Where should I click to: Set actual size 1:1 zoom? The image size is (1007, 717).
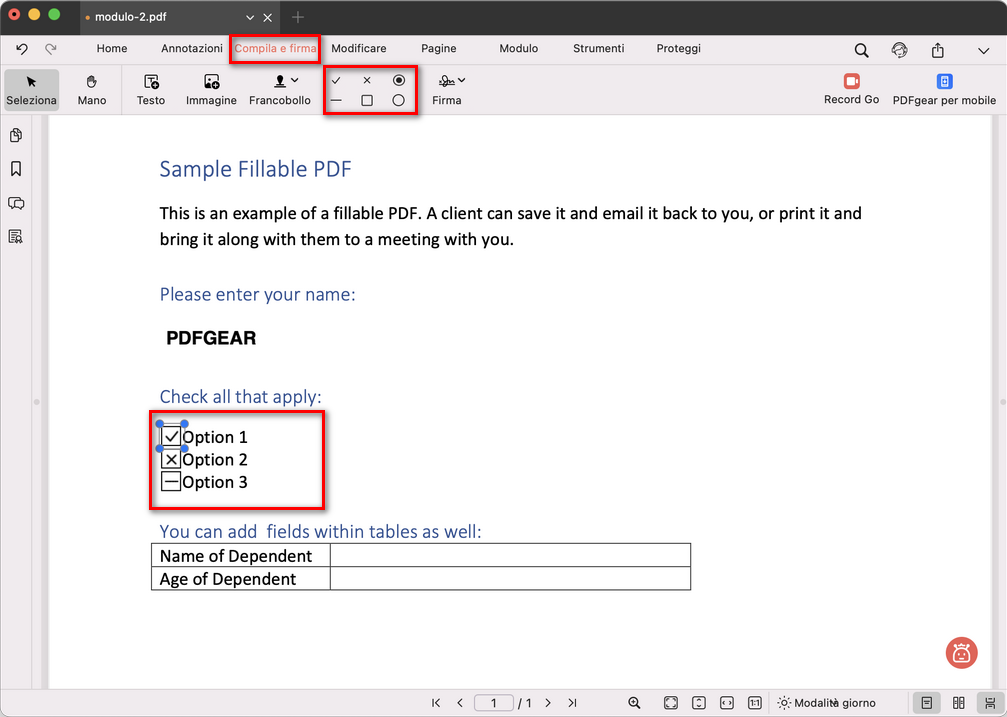pyautogui.click(x=755, y=703)
